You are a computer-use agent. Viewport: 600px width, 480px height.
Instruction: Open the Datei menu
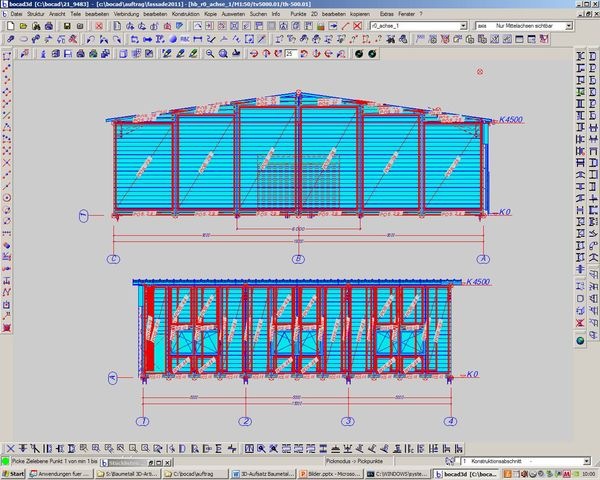tap(16, 14)
